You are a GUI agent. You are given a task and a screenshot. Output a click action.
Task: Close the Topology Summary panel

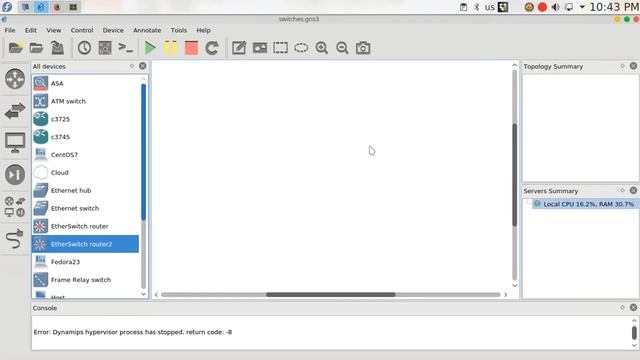[633, 66]
